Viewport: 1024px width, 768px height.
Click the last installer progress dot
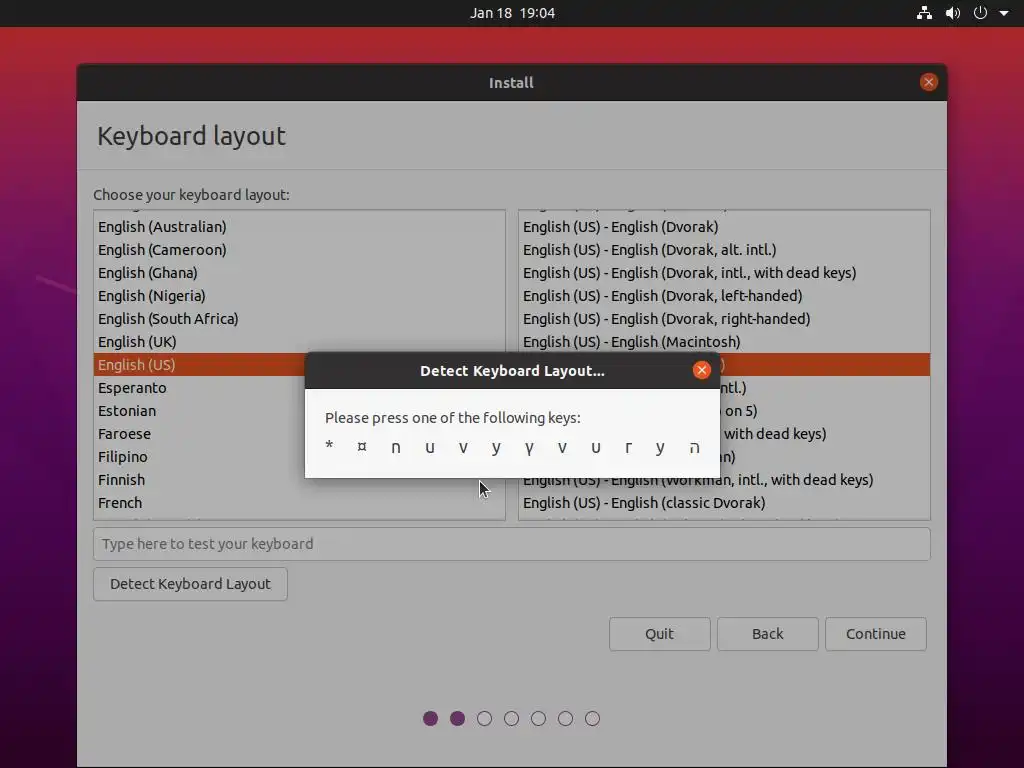(x=592, y=718)
